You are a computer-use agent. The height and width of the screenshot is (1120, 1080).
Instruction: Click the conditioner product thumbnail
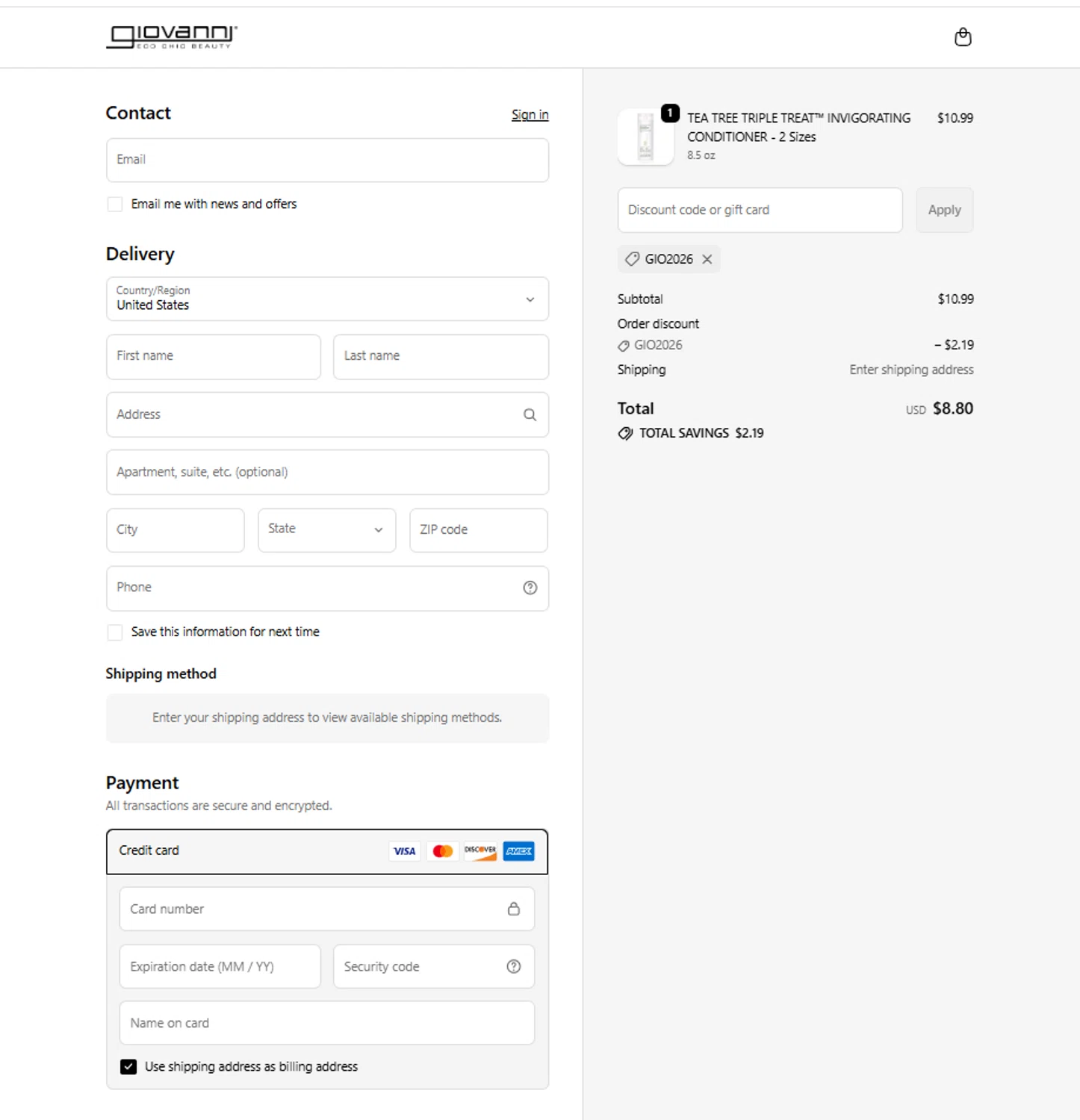646,137
